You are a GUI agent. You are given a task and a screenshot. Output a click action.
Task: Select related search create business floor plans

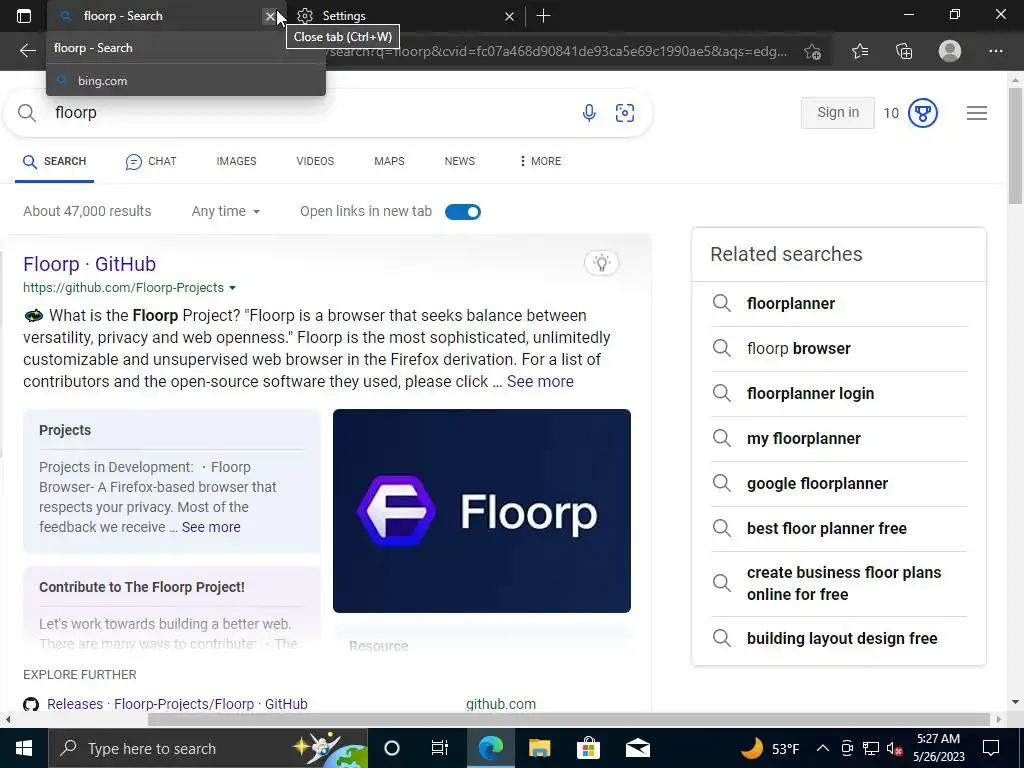(844, 584)
